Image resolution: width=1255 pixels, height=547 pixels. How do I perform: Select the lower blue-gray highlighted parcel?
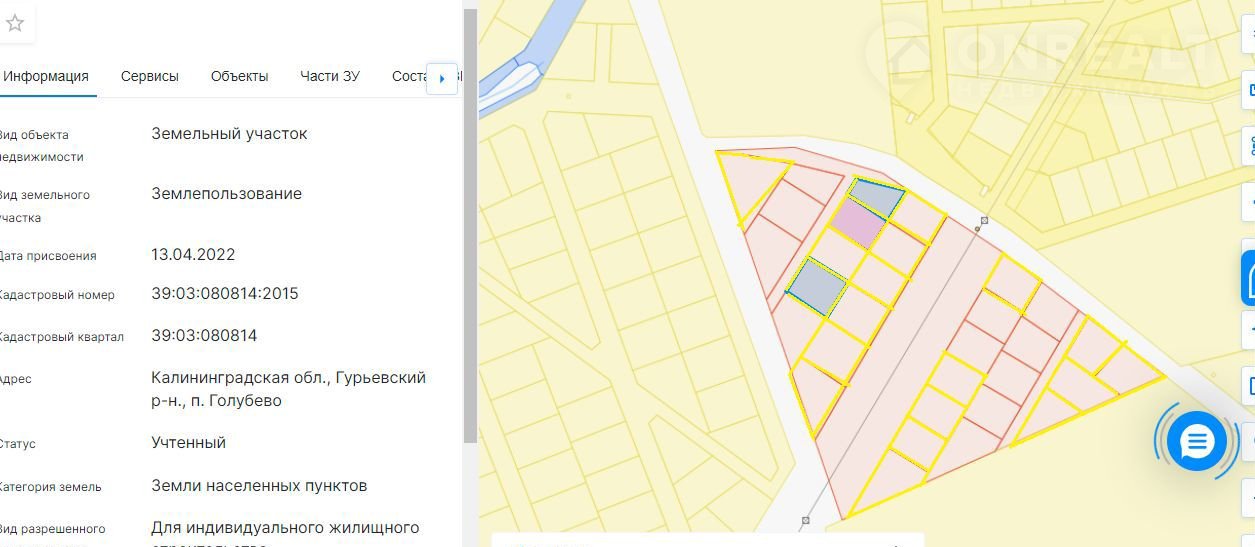coord(817,287)
